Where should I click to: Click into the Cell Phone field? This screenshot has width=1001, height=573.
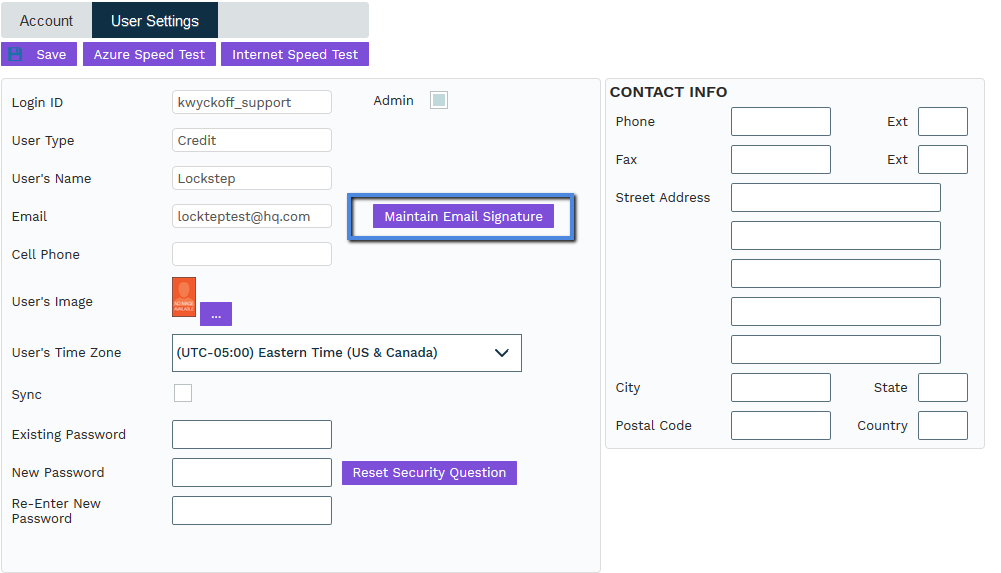252,254
